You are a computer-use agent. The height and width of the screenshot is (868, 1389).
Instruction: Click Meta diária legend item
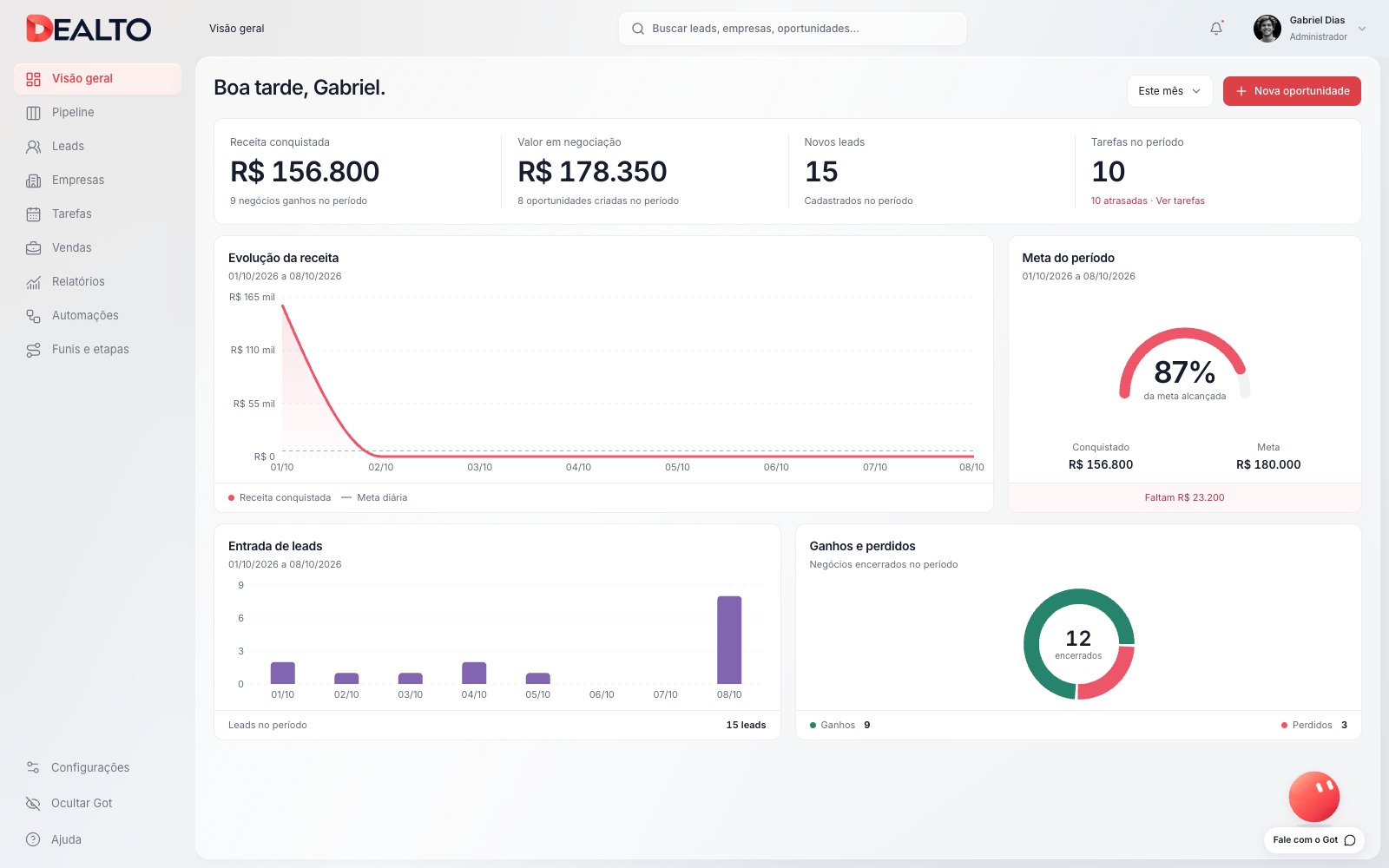click(374, 498)
